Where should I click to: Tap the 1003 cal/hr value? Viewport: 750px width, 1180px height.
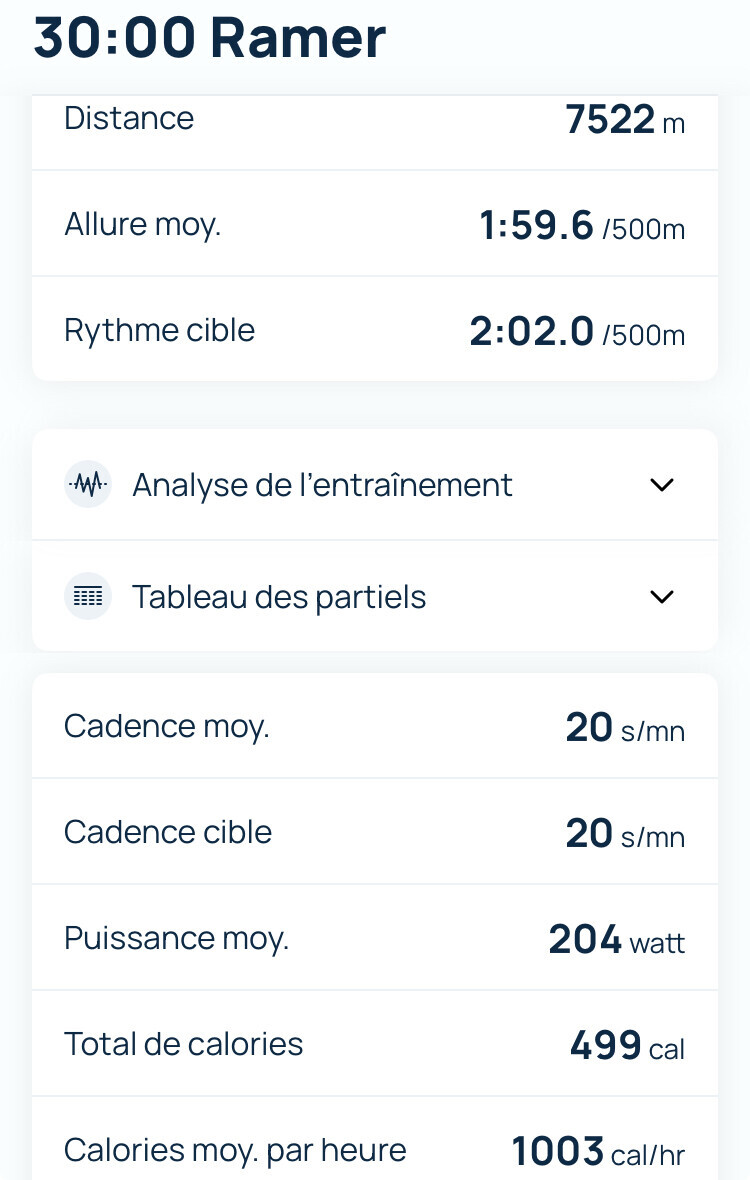pos(598,1152)
